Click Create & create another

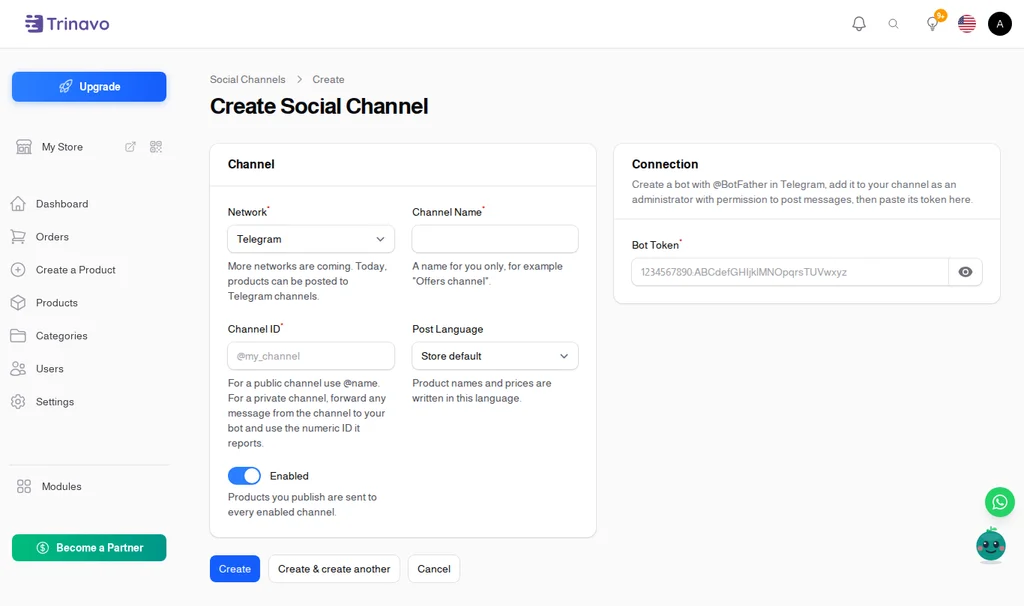click(334, 569)
